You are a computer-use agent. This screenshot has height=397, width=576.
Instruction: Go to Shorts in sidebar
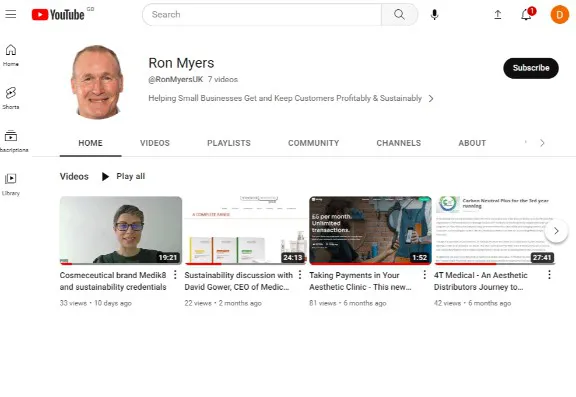coord(11,98)
